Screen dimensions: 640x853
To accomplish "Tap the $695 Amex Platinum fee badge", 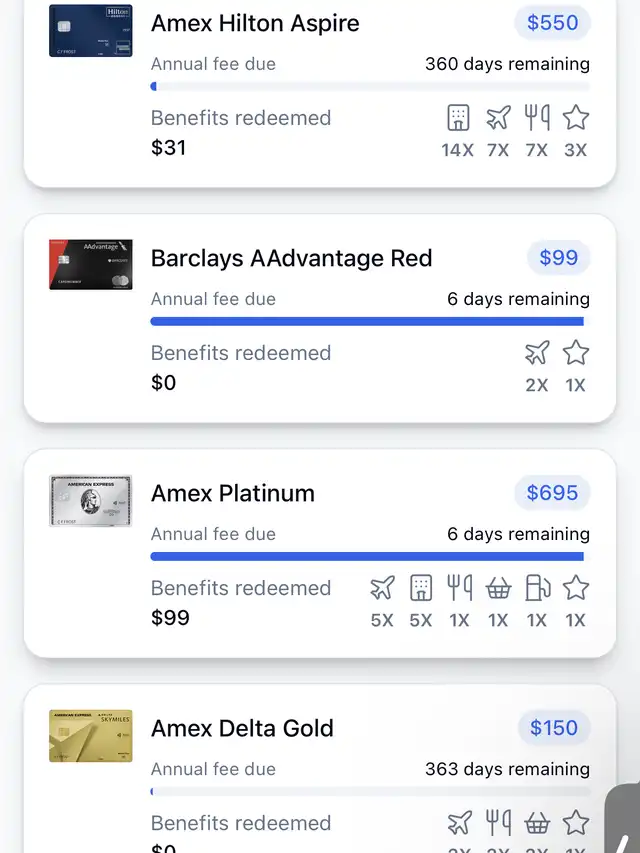I will (552, 493).
